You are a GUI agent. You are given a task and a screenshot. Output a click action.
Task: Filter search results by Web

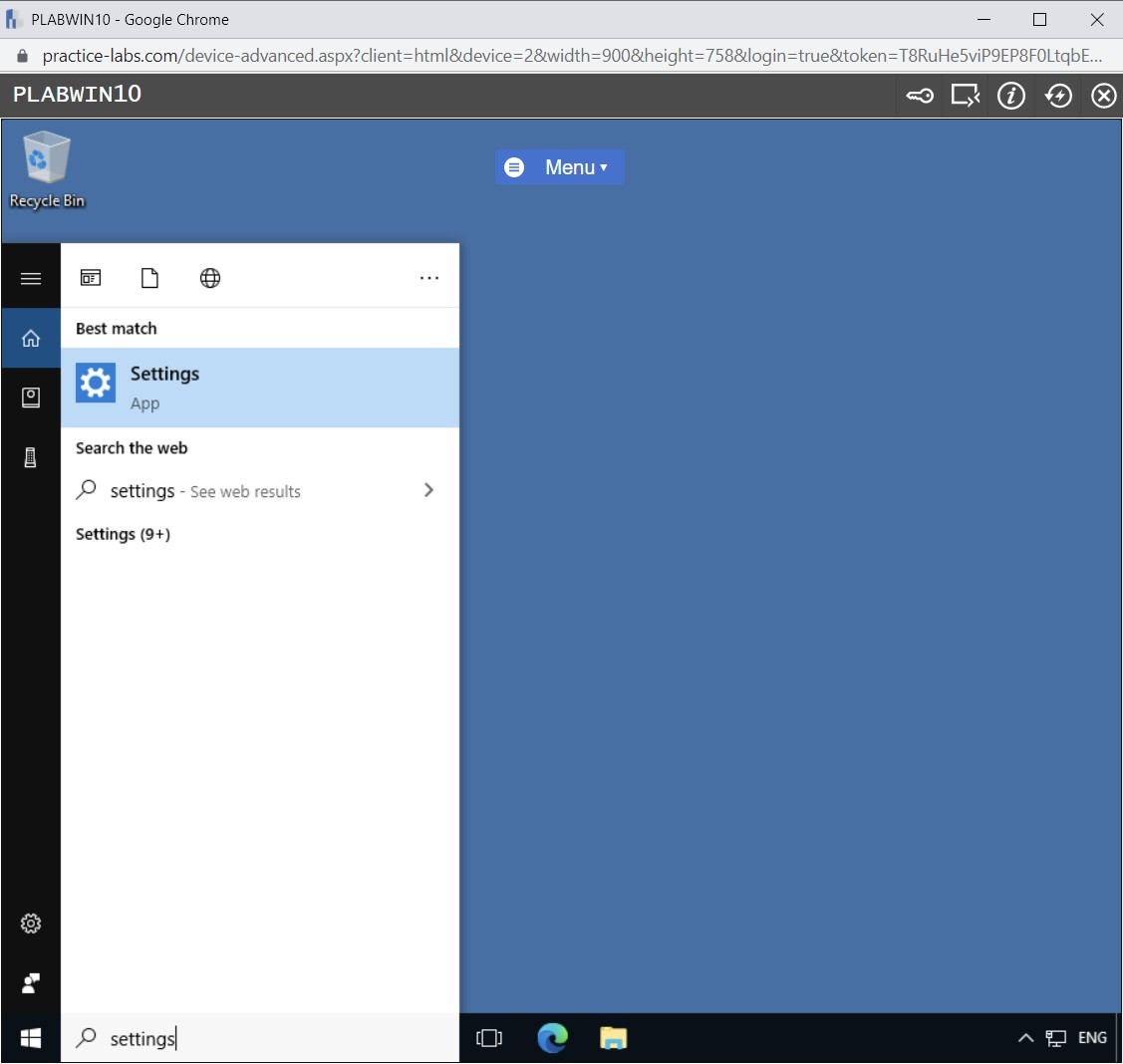tap(210, 278)
